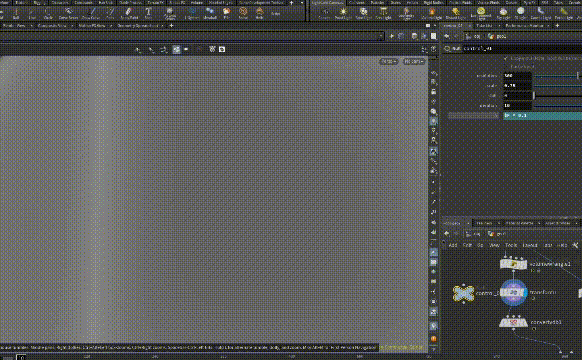Select the Spiral shelf tool

243,13
